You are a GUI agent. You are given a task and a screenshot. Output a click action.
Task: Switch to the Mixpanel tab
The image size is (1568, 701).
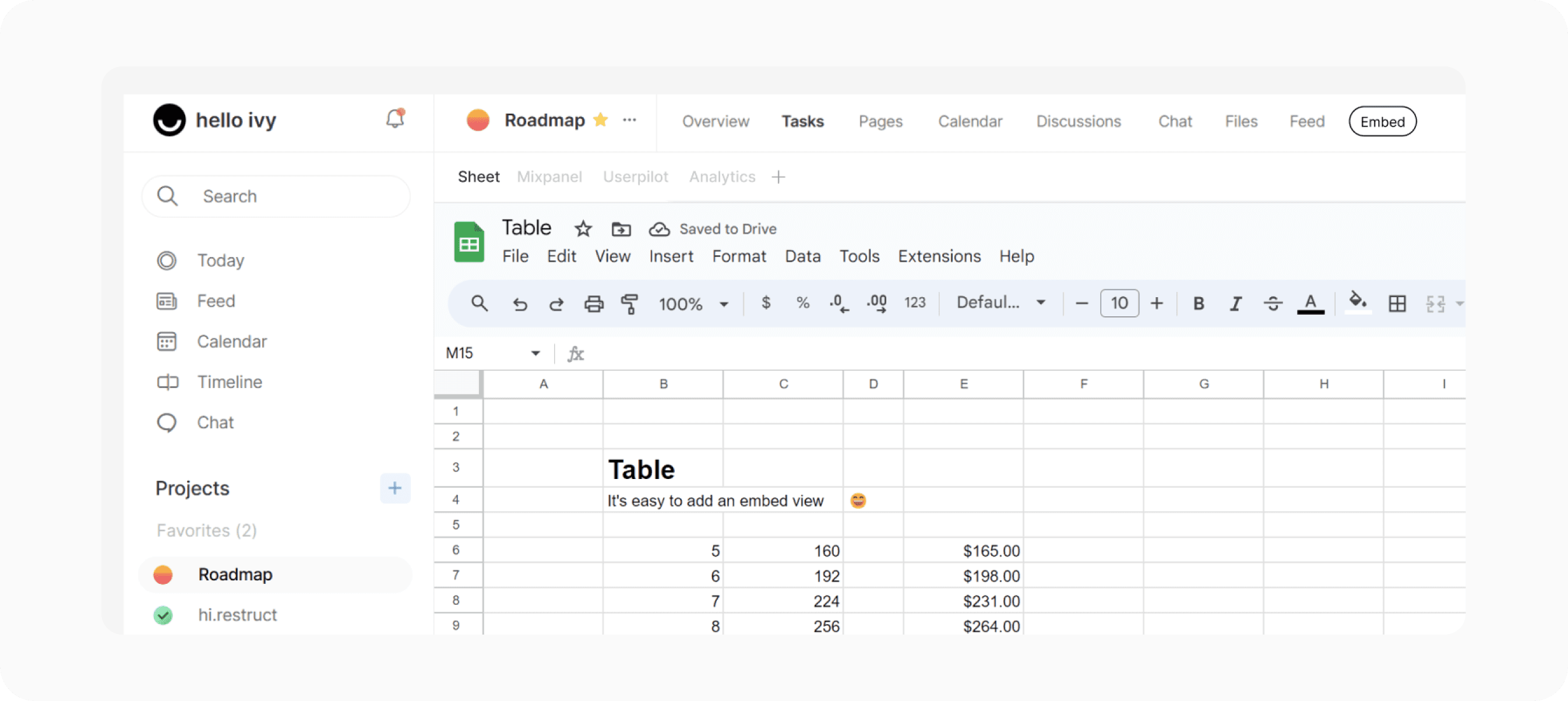click(x=549, y=177)
